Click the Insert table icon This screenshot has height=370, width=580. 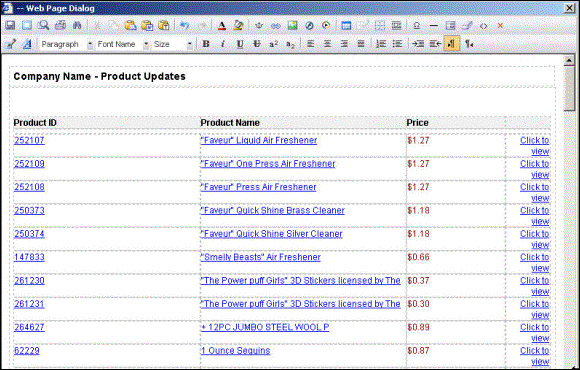[x=346, y=26]
